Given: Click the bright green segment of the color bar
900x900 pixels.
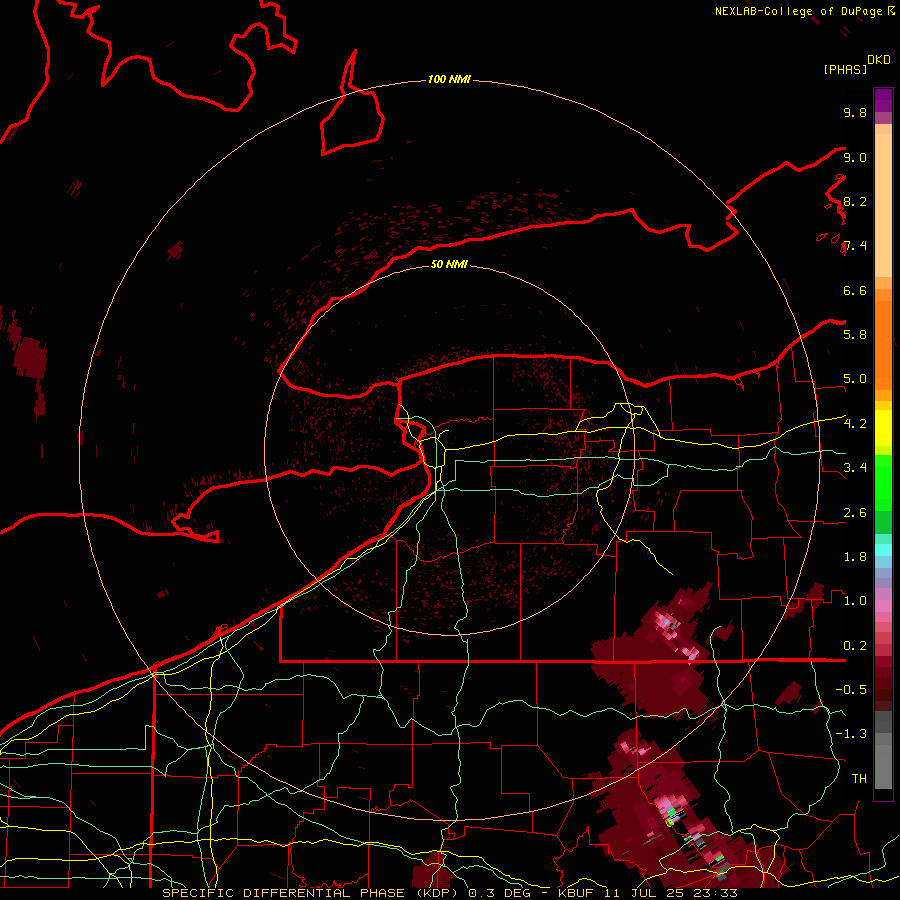Looking at the screenshot, I should point(883,482).
